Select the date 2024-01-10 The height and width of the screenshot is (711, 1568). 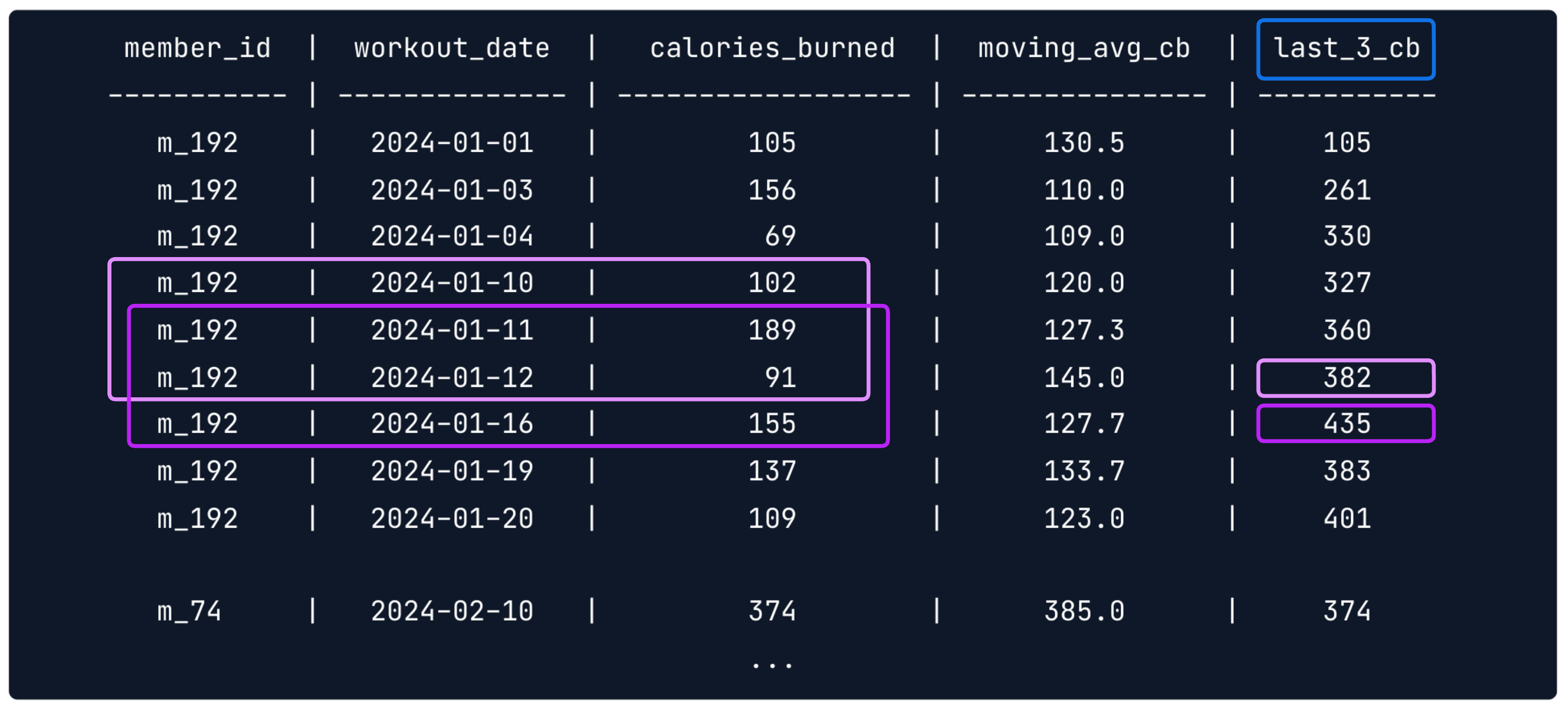(452, 283)
